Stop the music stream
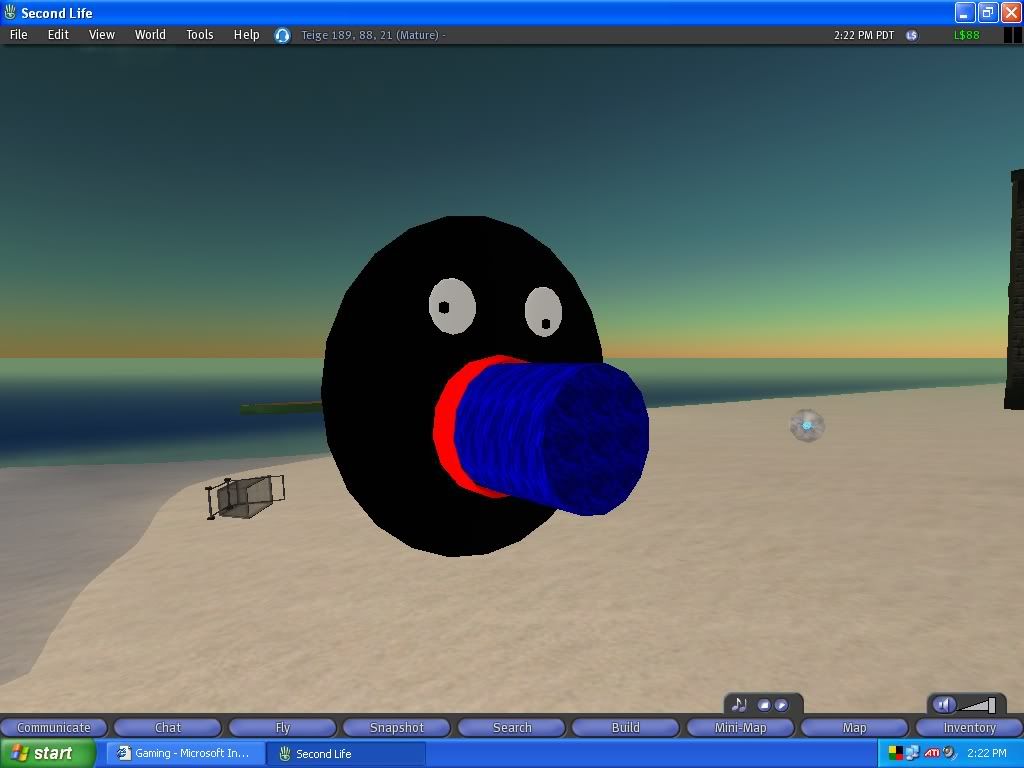This screenshot has width=1024, height=768. coord(764,705)
